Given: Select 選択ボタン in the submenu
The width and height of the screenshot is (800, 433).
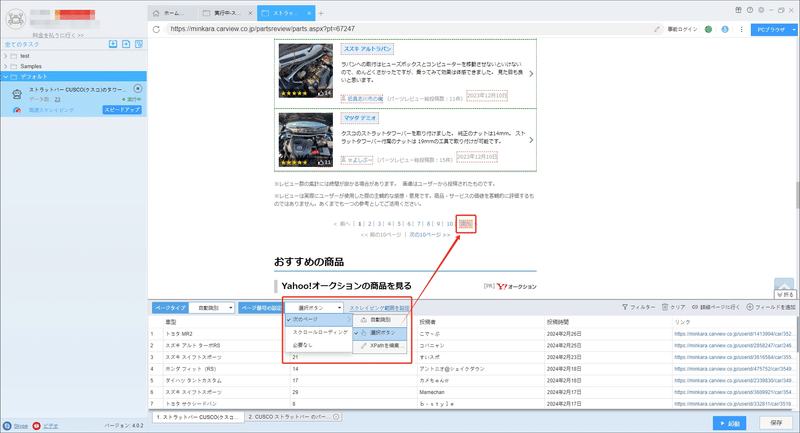Looking at the screenshot, I should point(380,333).
